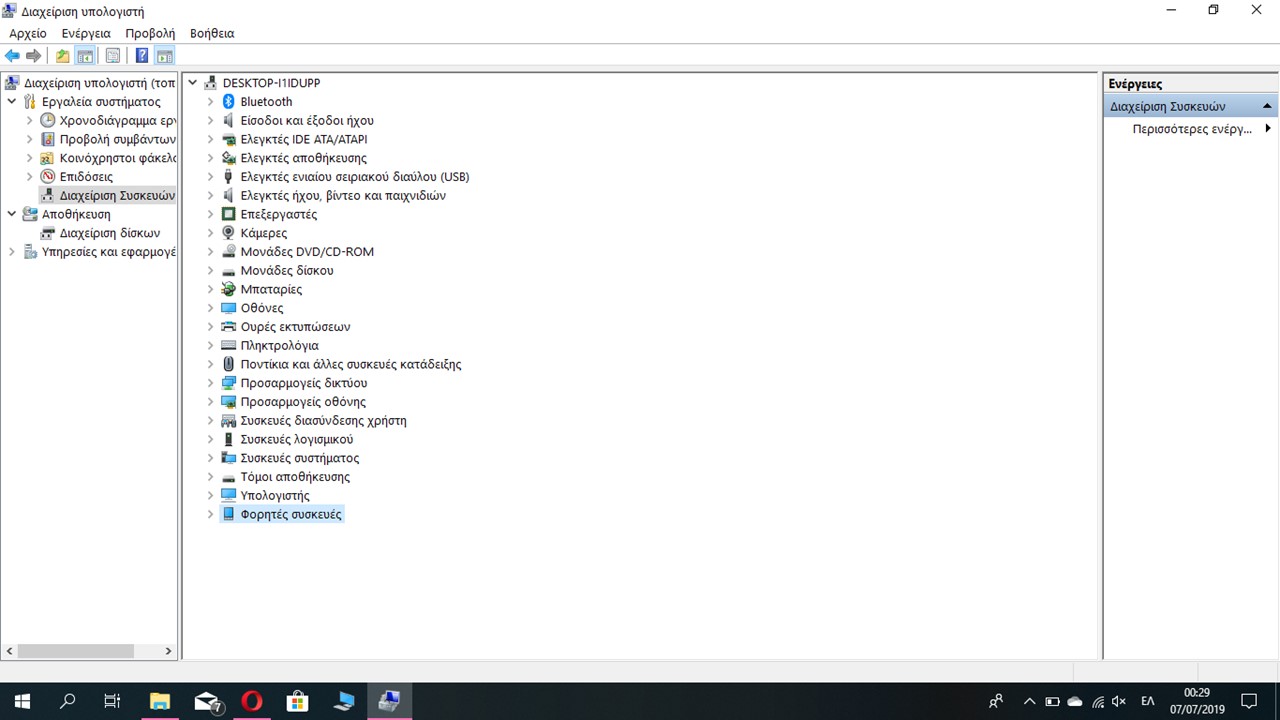The width and height of the screenshot is (1280, 720).
Task: Toggle the Show/Hide Action Pane button
Action: pos(165,56)
